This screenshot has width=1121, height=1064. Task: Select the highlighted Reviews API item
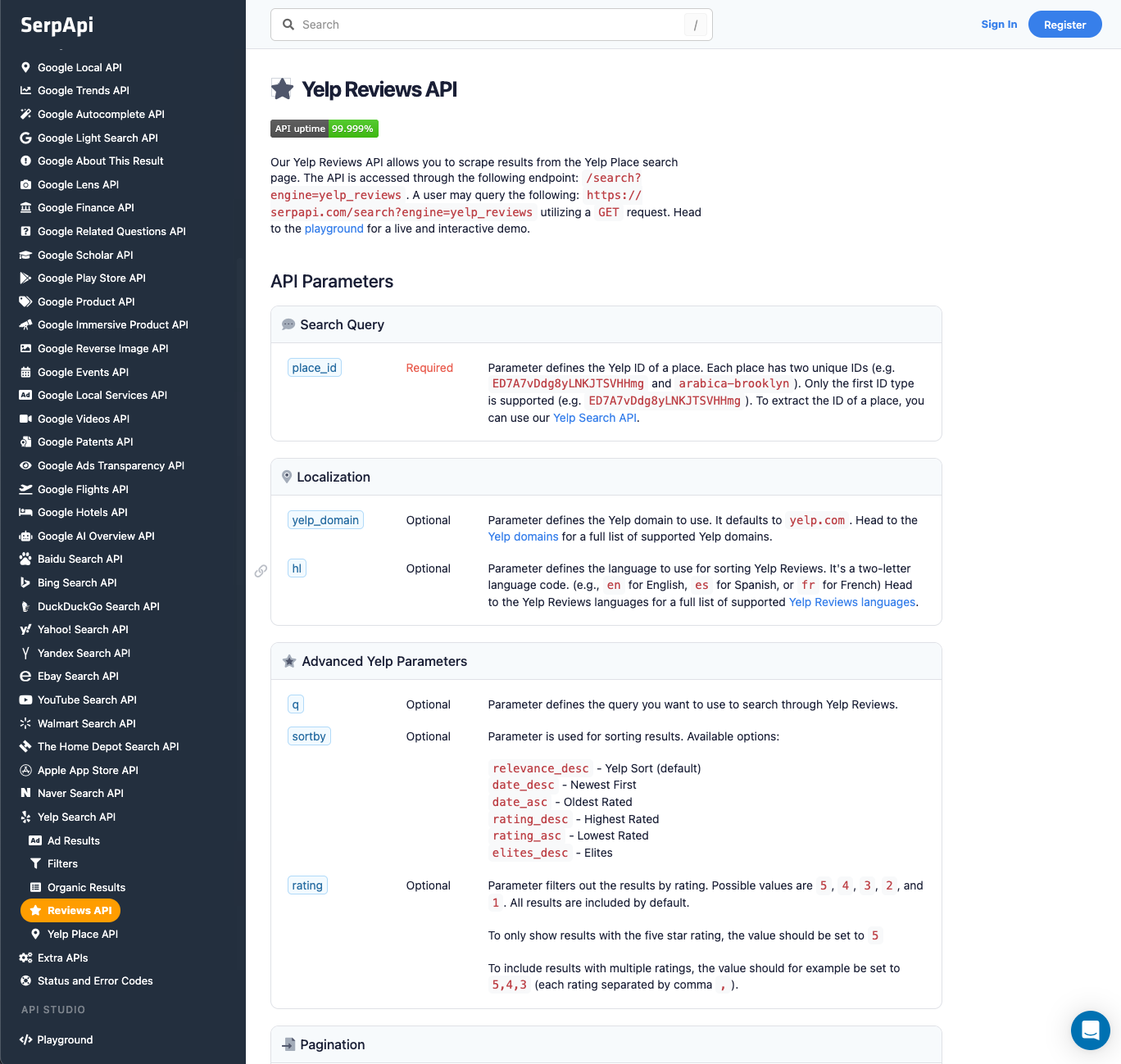70,910
